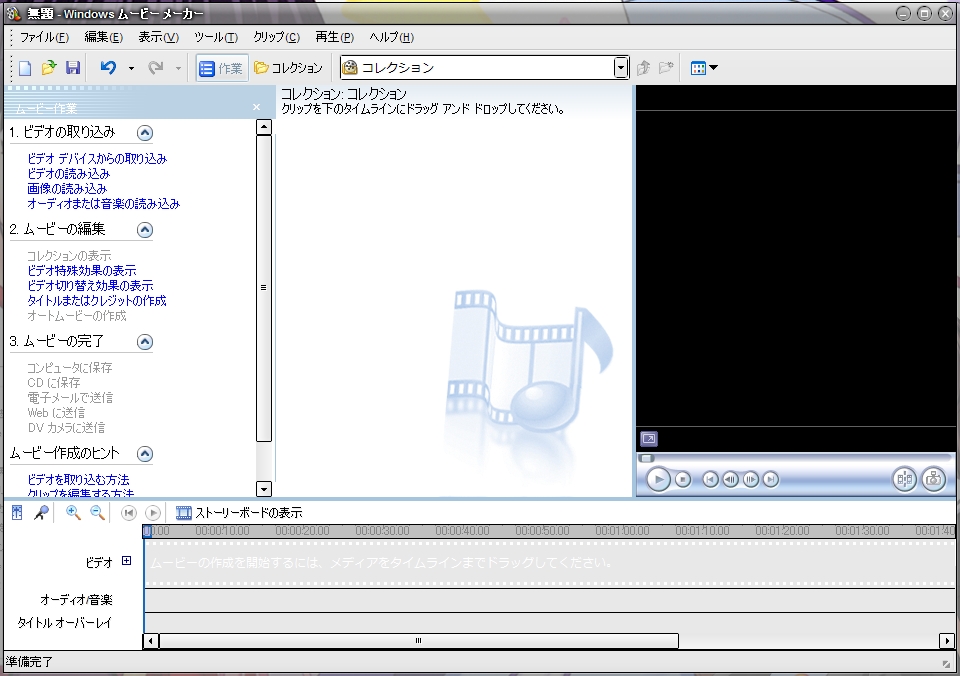Click the new collection folder icon
The width and height of the screenshot is (960, 676).
[x=666, y=67]
